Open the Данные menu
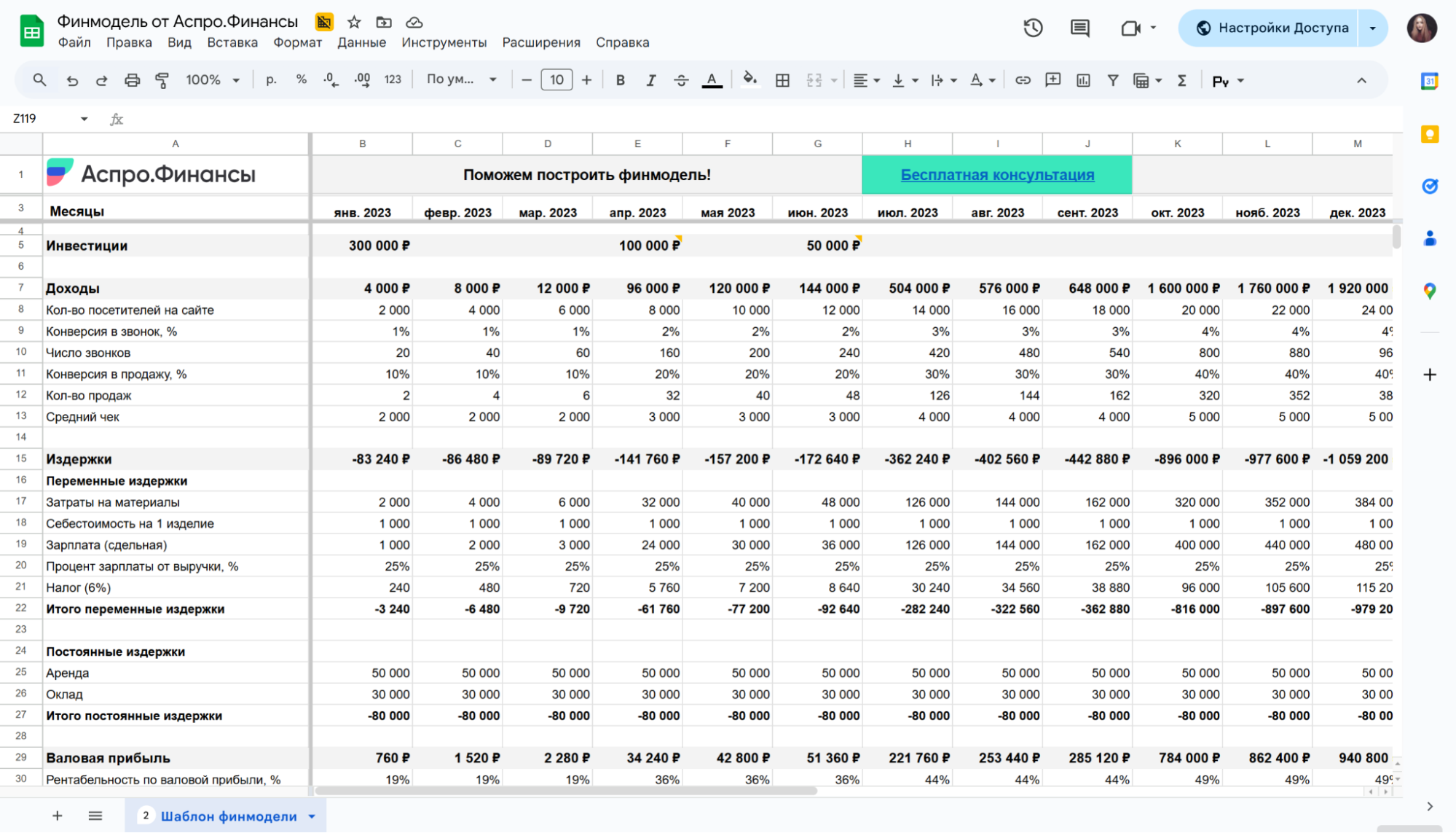 coord(361,42)
